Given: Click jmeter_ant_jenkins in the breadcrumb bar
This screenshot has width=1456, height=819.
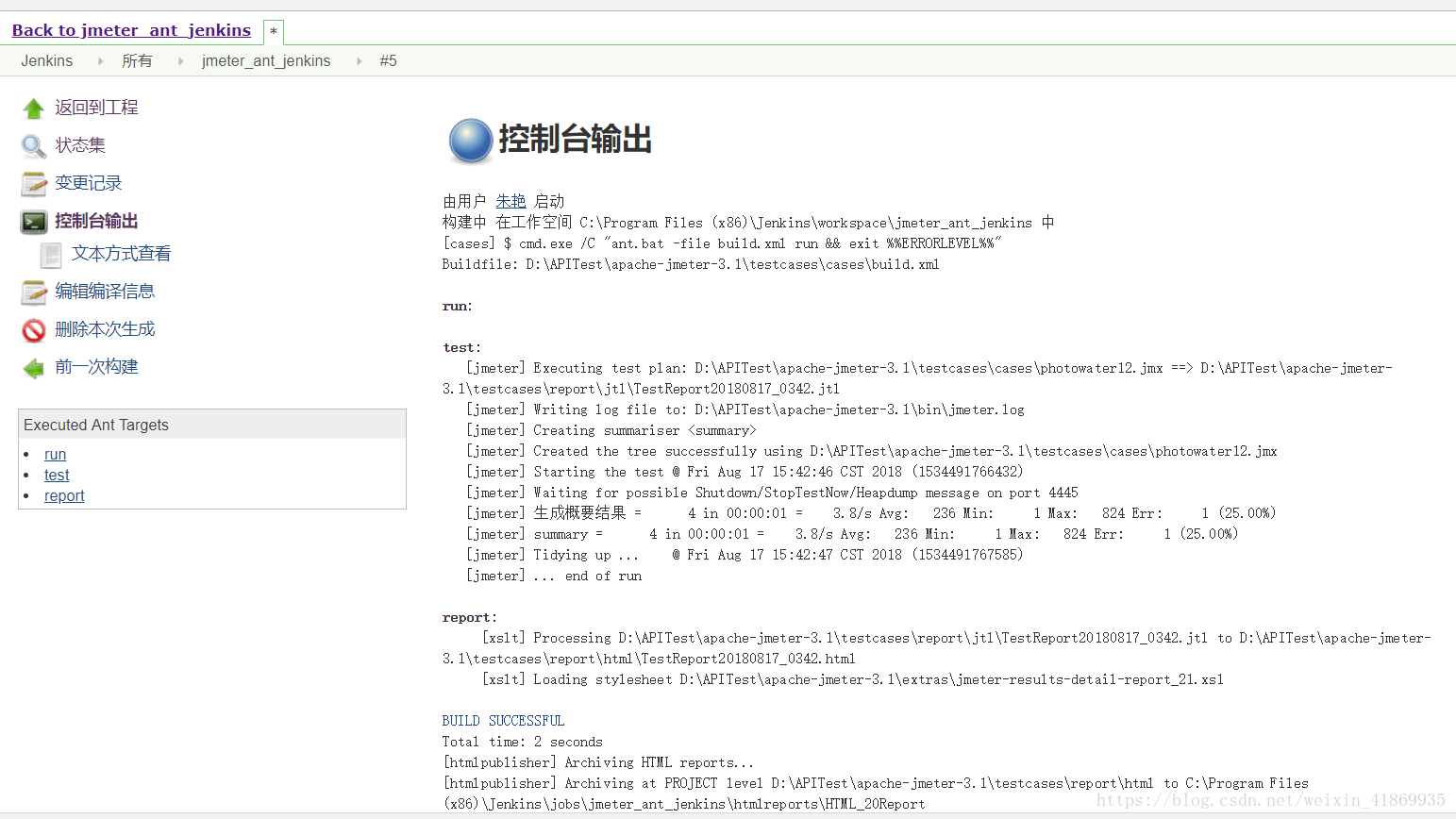Looking at the screenshot, I should (266, 60).
